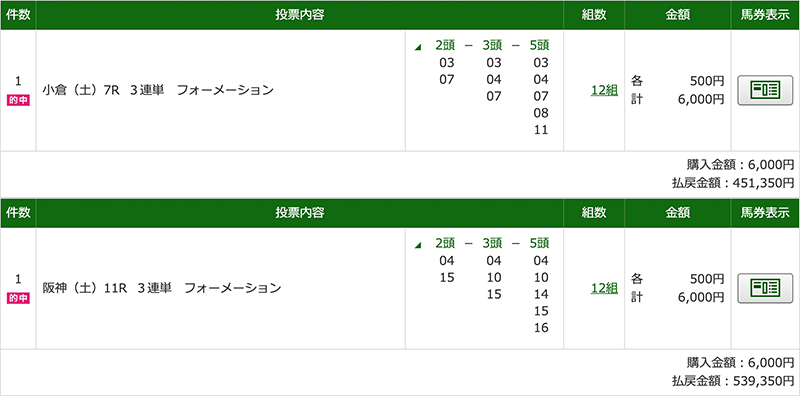Click payout amount 539,350円
Screen dimensions: 800x396
(763, 380)
